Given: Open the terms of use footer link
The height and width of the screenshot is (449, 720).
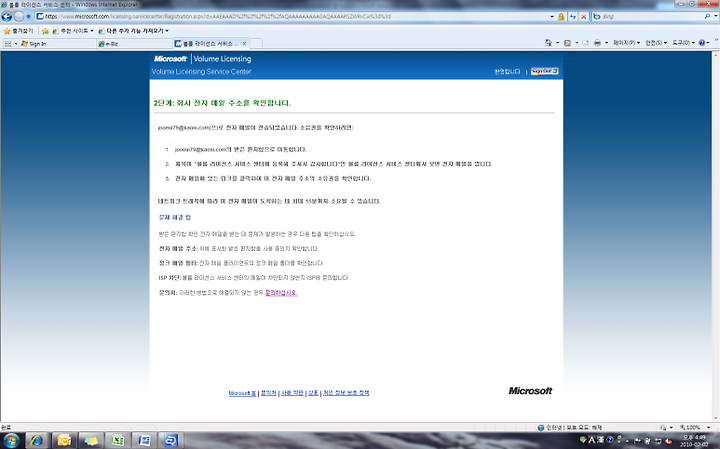Looking at the screenshot, I should point(292,393).
